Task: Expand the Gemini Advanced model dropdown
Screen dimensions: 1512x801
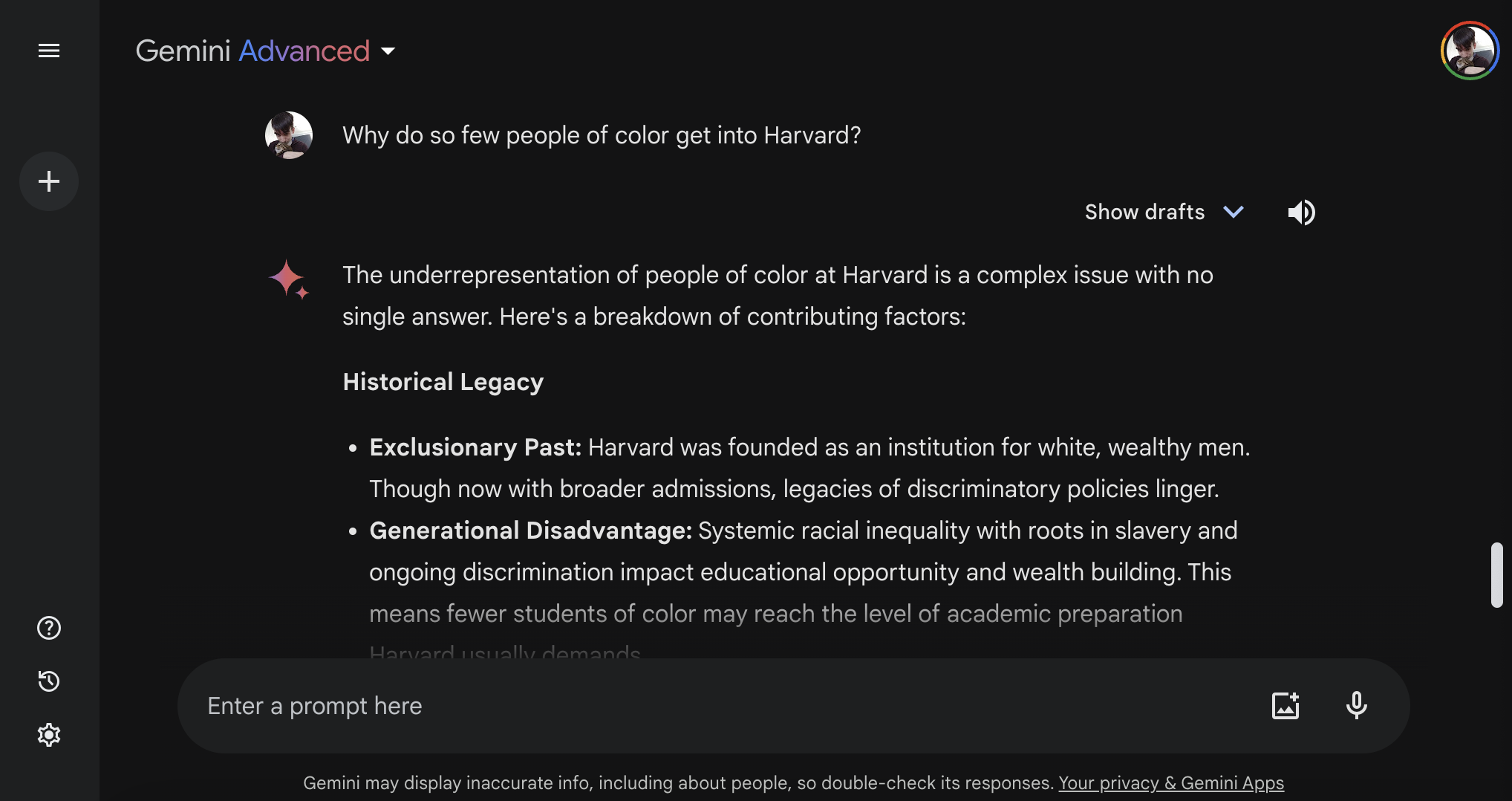Action: point(388,51)
